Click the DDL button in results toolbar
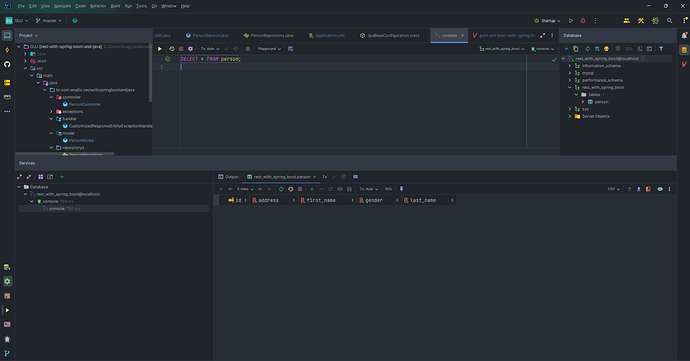This screenshot has width=690, height=361. pyautogui.click(x=389, y=189)
